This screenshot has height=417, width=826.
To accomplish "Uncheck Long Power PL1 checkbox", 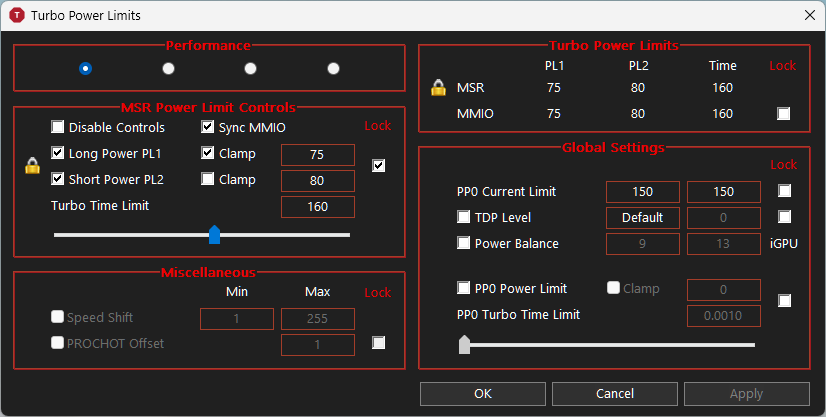I will (58, 154).
